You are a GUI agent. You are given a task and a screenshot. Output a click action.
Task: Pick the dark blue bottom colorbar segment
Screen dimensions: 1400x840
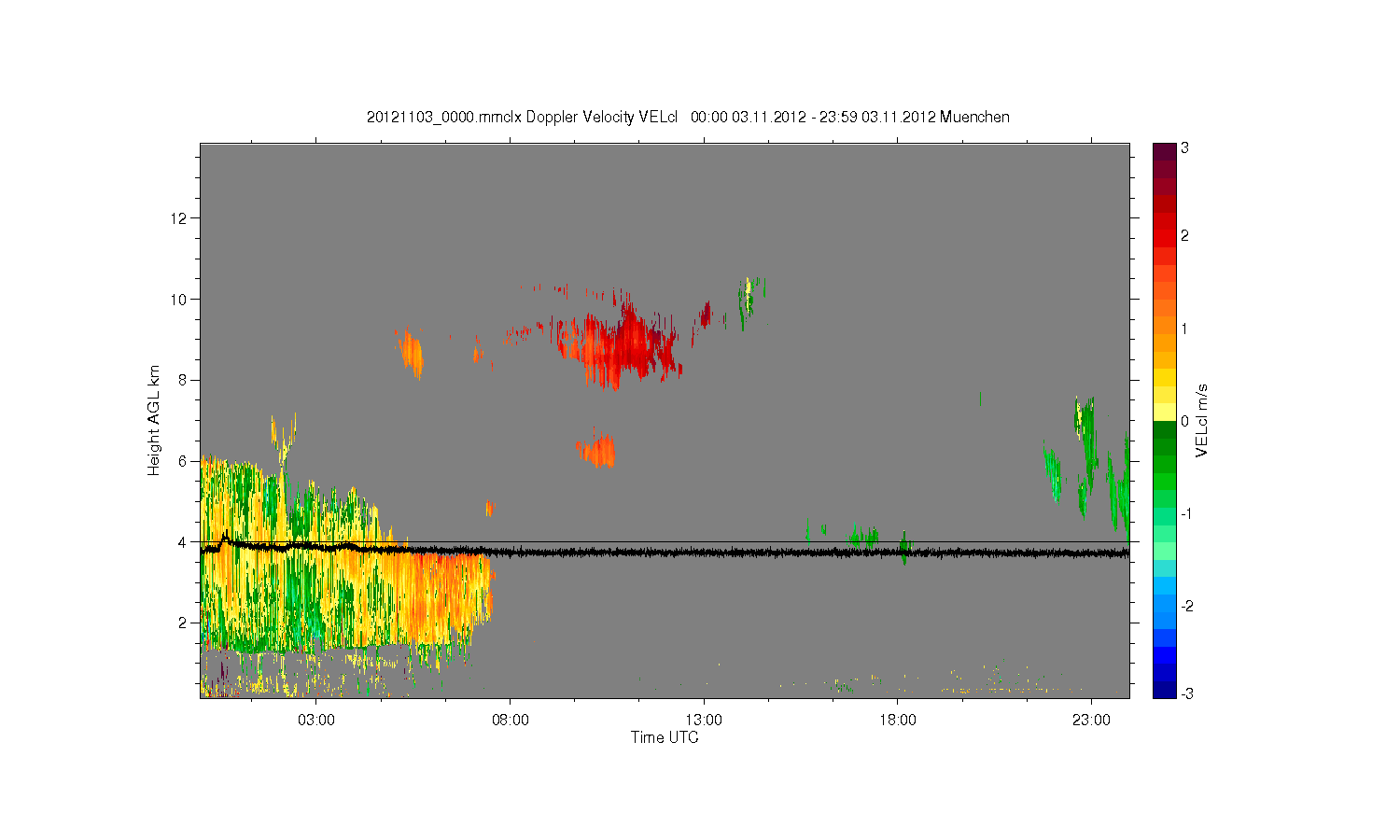pos(1164,690)
